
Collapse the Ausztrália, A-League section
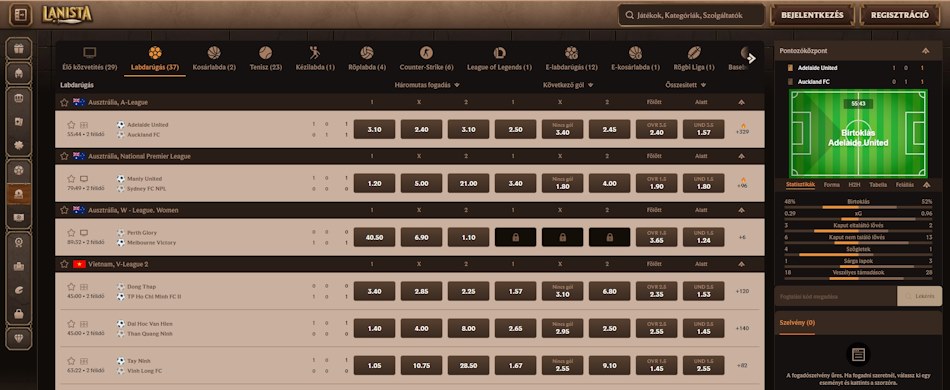[742, 102]
